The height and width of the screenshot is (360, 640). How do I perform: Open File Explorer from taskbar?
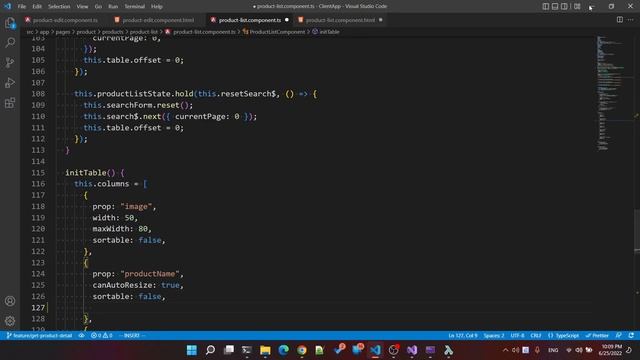click(265, 350)
